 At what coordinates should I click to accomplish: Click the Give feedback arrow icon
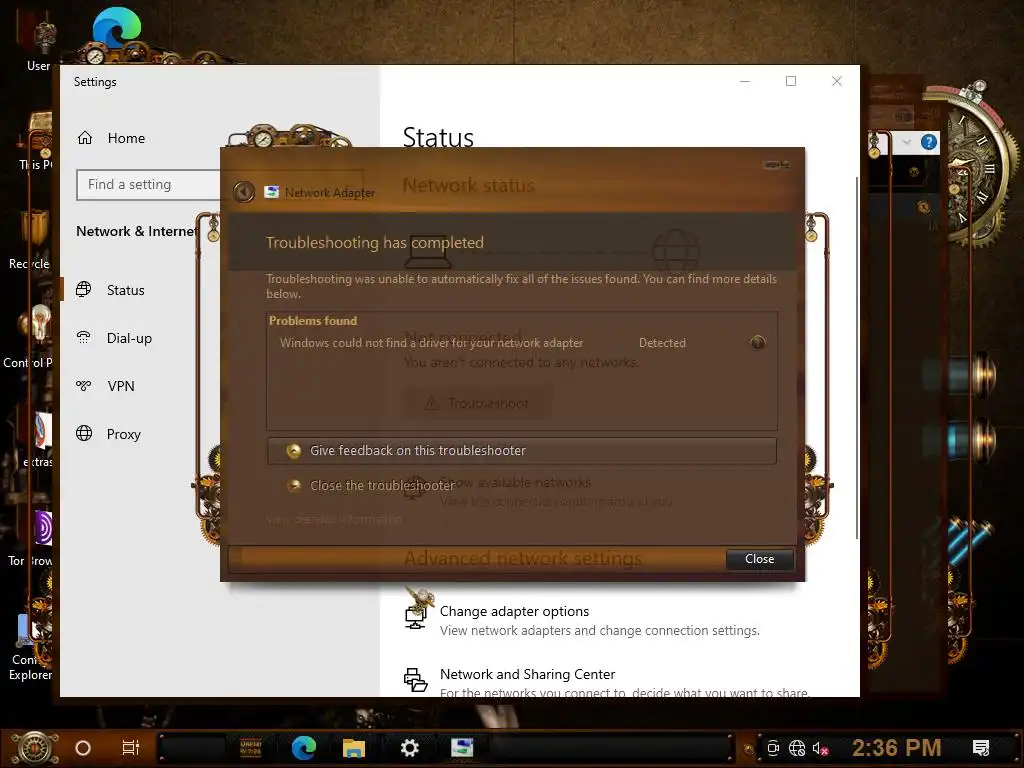click(294, 451)
